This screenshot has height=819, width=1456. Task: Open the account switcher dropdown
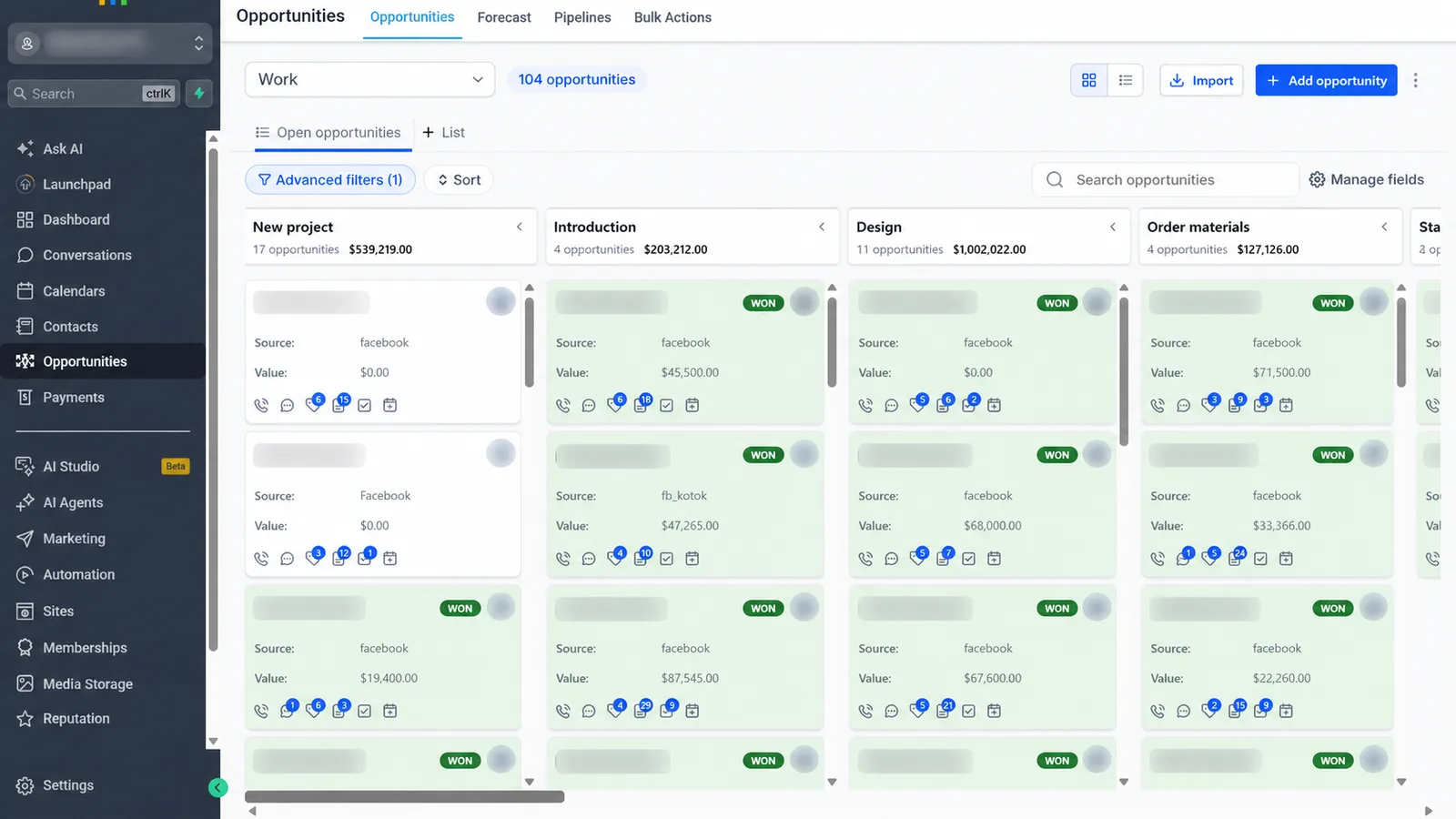click(110, 43)
